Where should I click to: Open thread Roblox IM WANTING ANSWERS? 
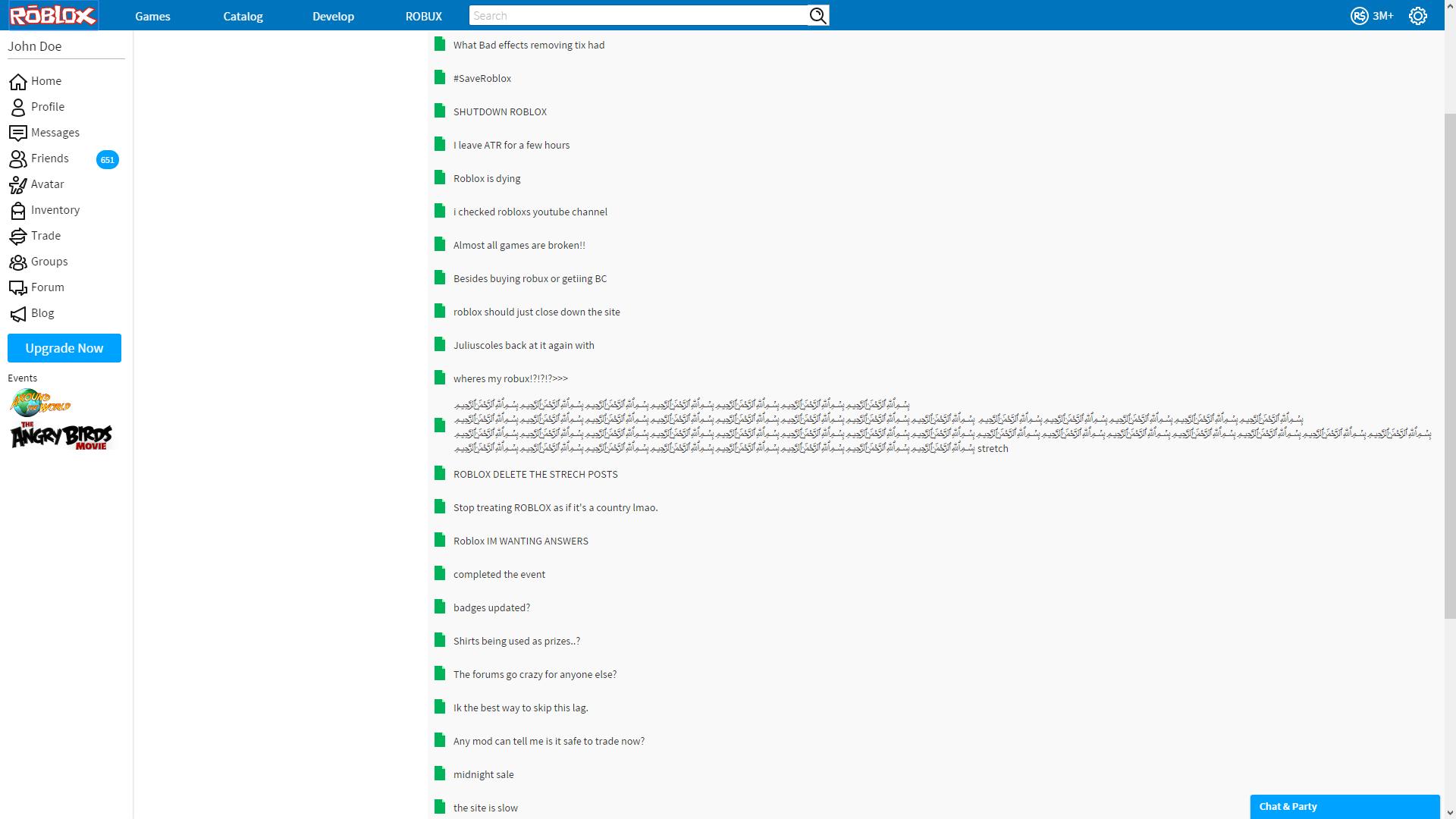coord(521,541)
